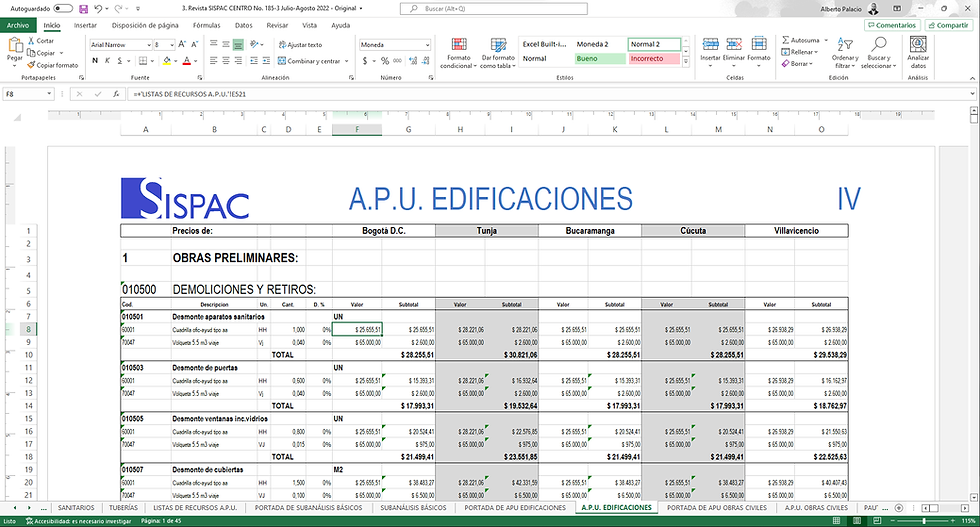Open Moneda number format dropdown
980x527 pixels.
coord(428,45)
